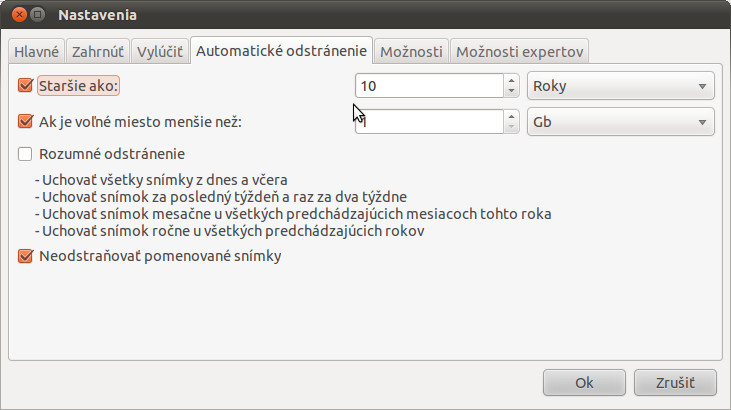Disable the Staršie ako checkbox
This screenshot has height=410, width=731.
26,87
